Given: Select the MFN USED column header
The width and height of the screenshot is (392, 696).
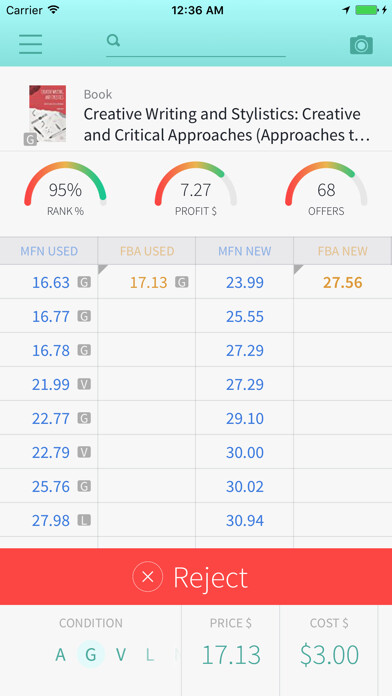Looking at the screenshot, I should pos(49,251).
